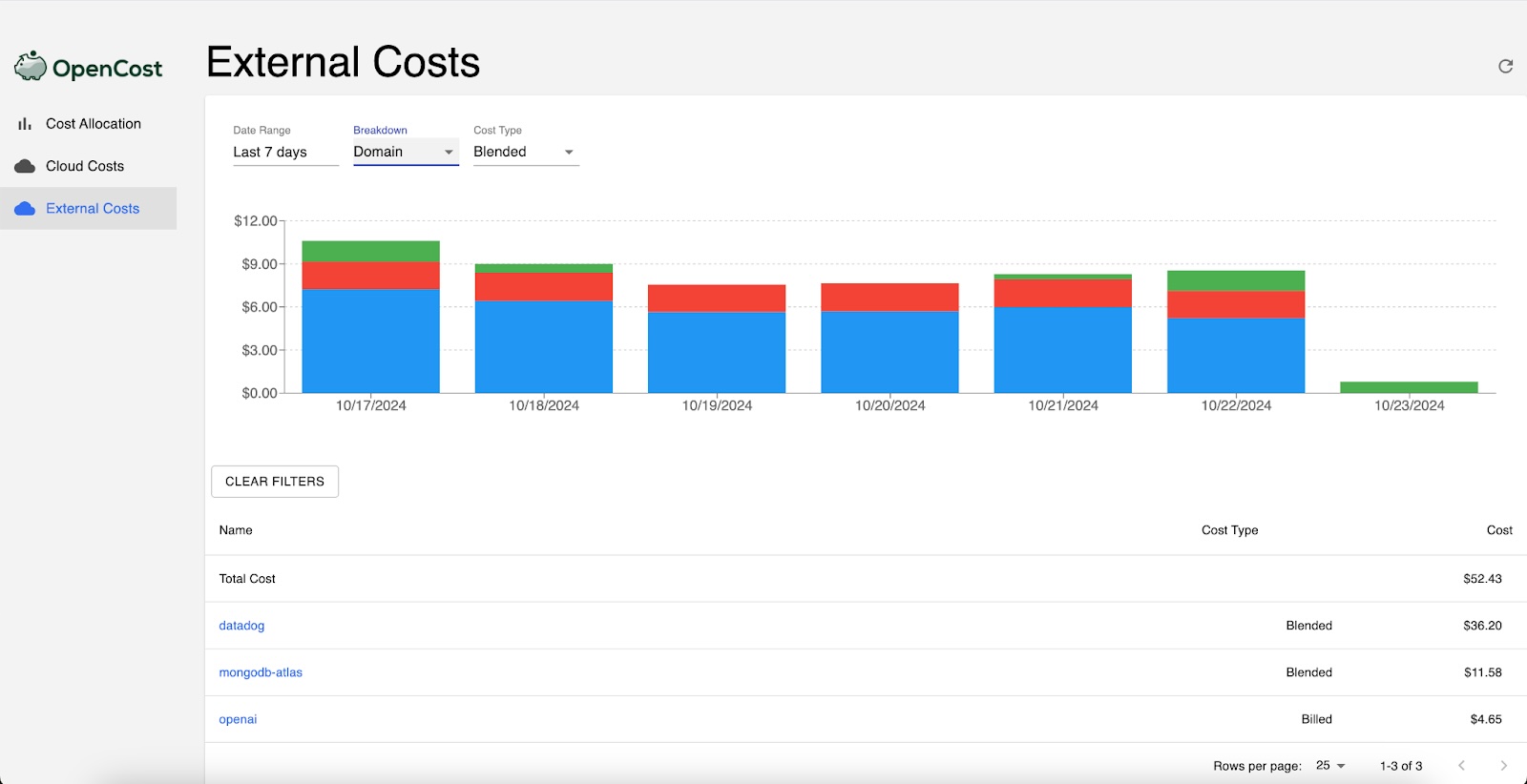Go to the next table page arrow

[x=1503, y=766]
